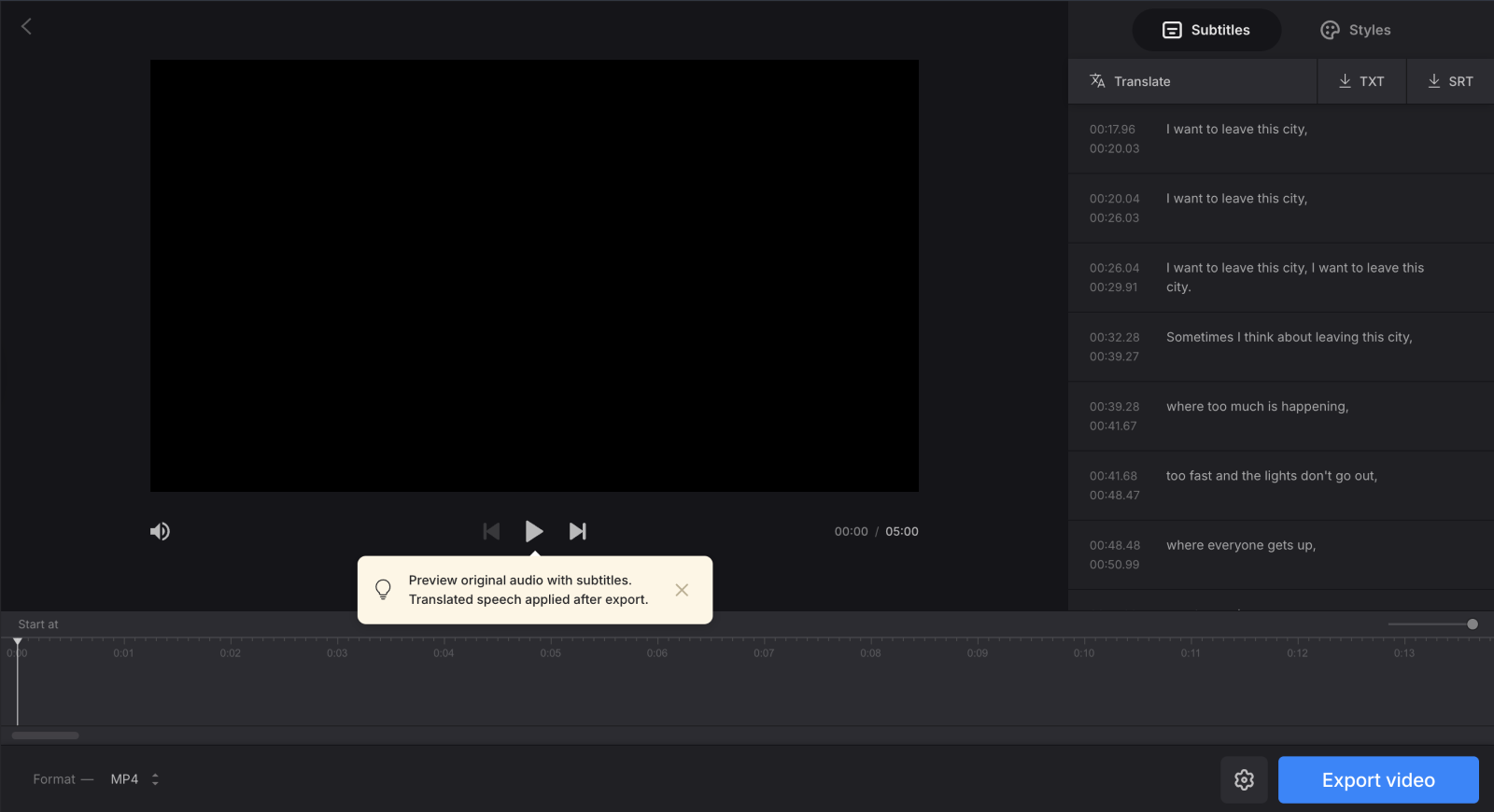Screen dimensions: 1494x812
Task: Download subtitles as SRT
Action: 1450,81
